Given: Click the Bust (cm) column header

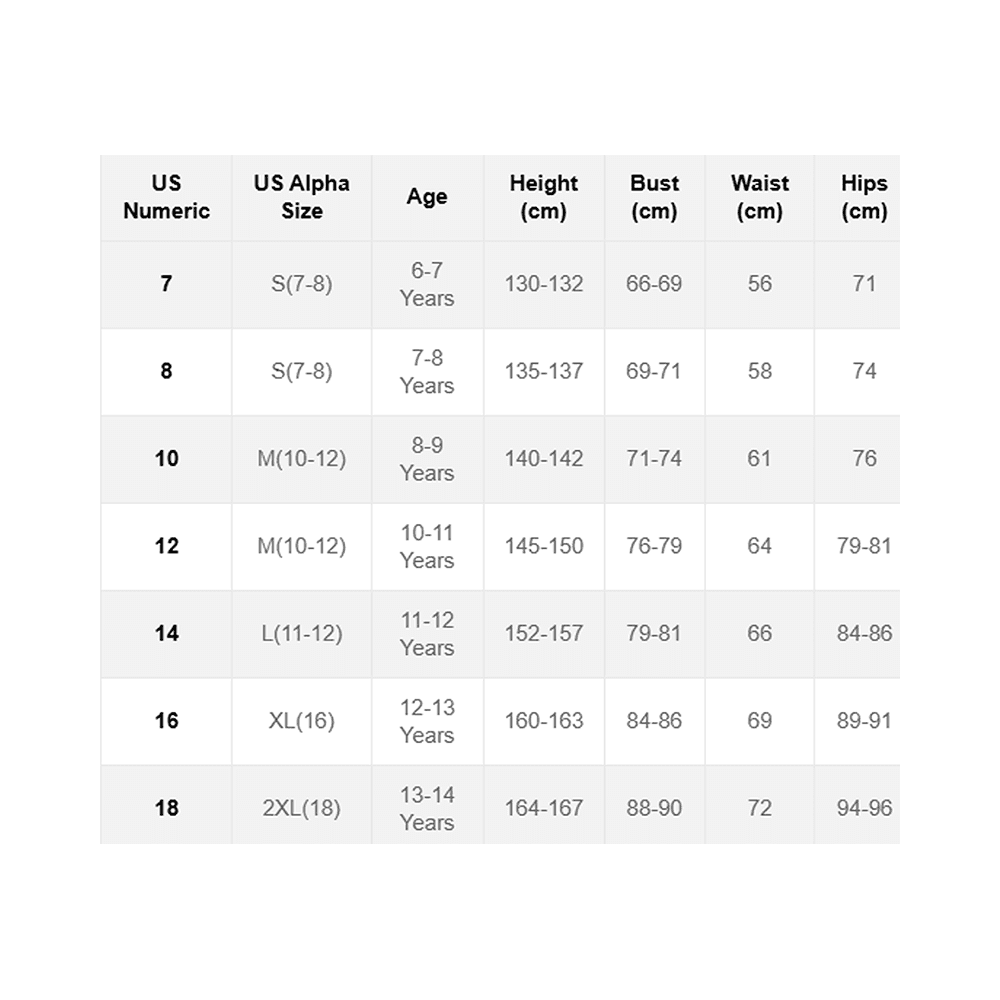Looking at the screenshot, I should pos(654,197).
